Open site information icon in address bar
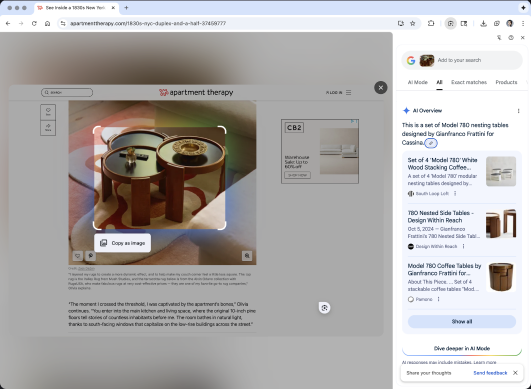The image size is (531, 389). pyautogui.click(x=63, y=23)
